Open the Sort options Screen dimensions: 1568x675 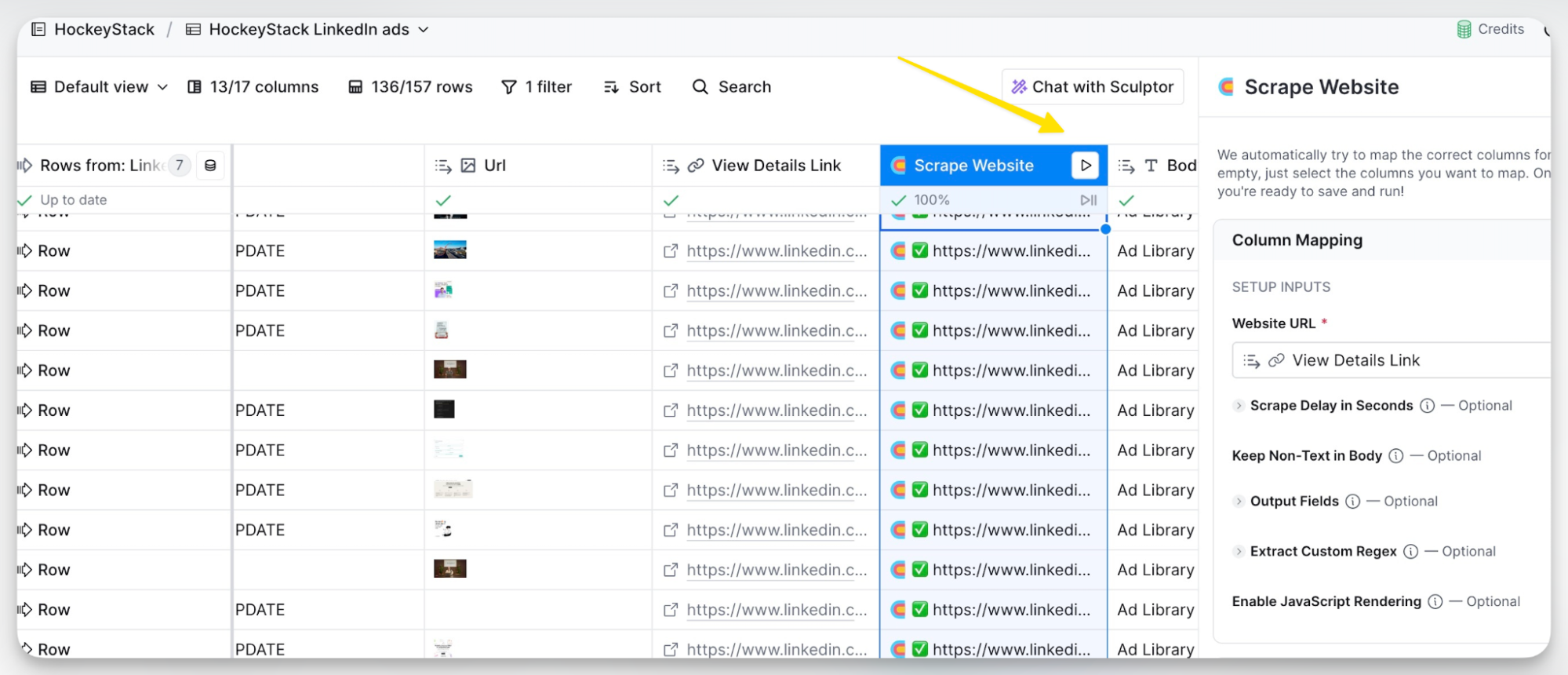pos(632,87)
